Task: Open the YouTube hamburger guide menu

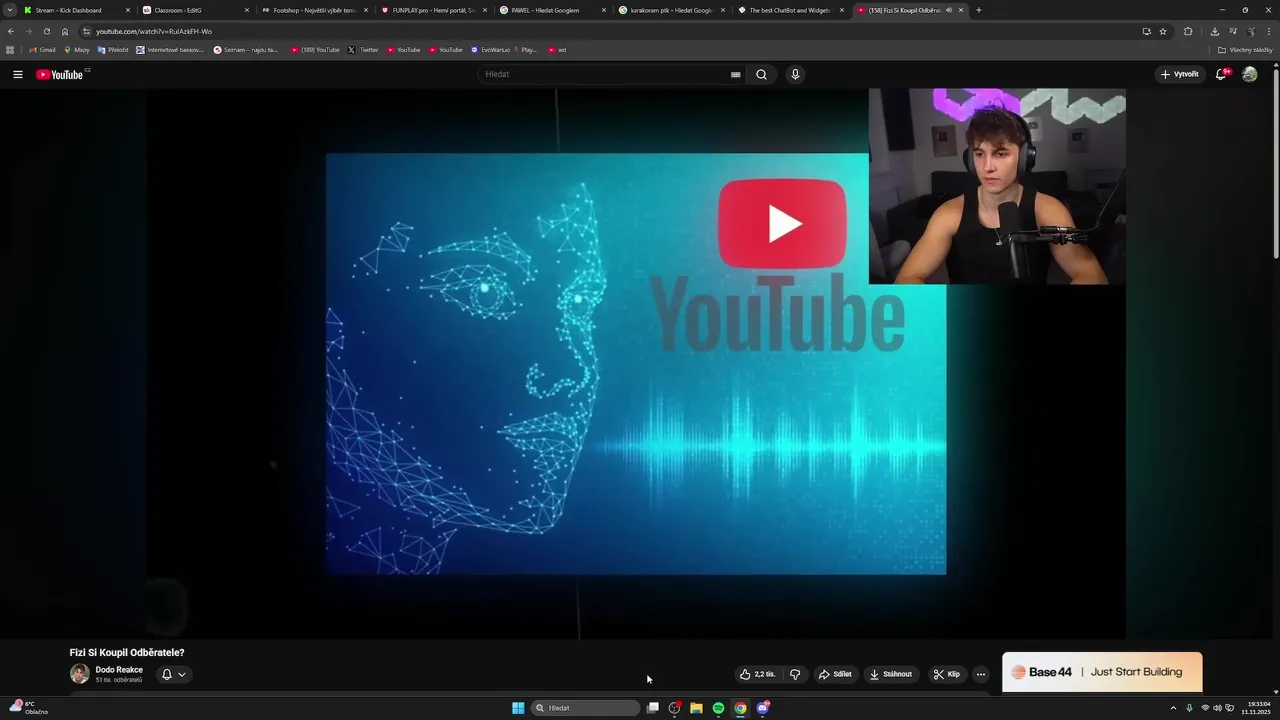Action: pyautogui.click(x=17, y=74)
